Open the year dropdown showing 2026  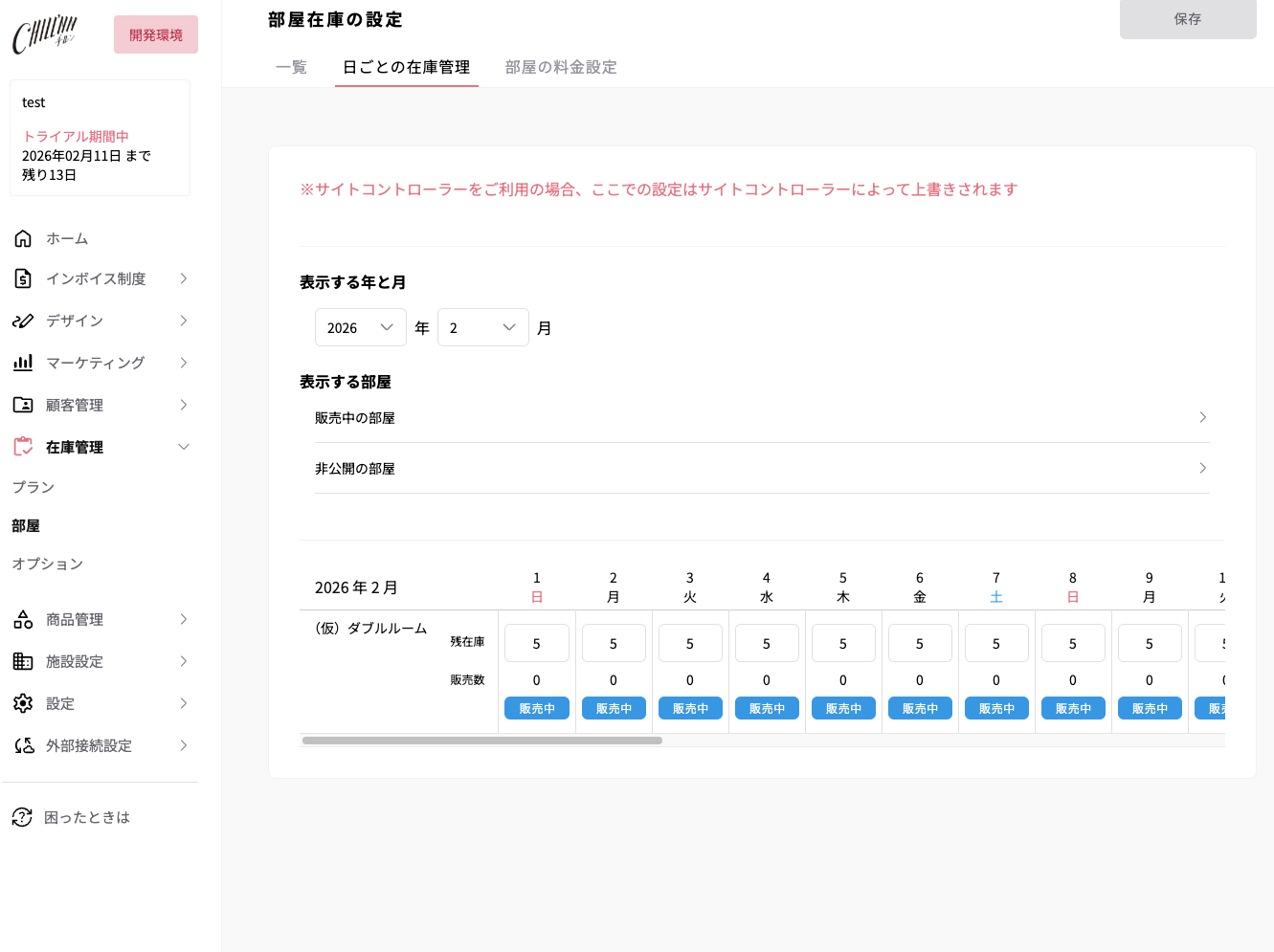tap(361, 327)
